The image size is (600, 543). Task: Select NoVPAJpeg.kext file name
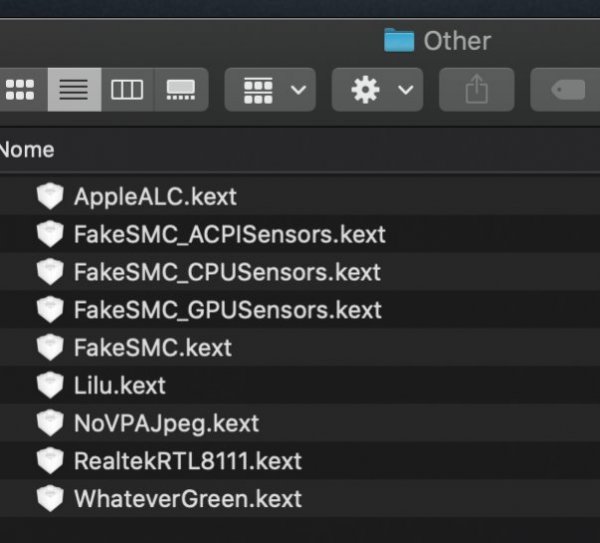point(166,423)
